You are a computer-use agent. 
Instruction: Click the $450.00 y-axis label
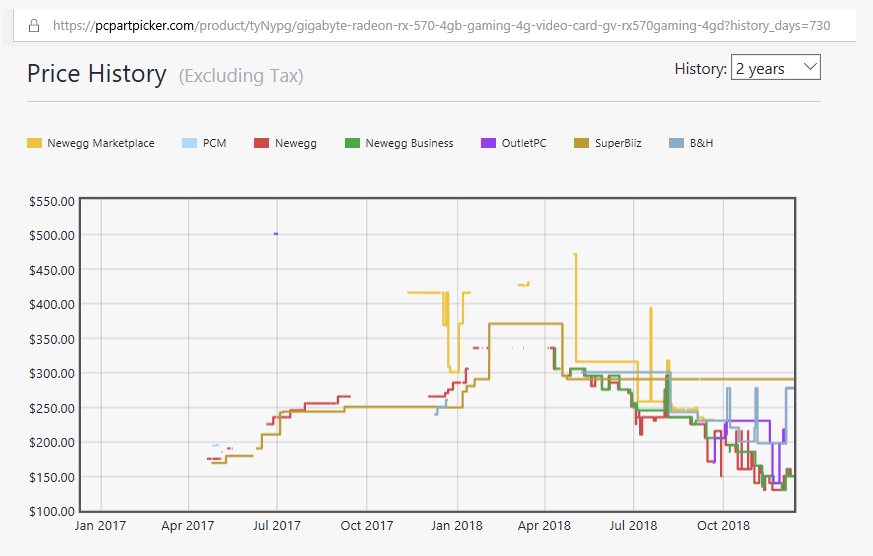click(52, 270)
